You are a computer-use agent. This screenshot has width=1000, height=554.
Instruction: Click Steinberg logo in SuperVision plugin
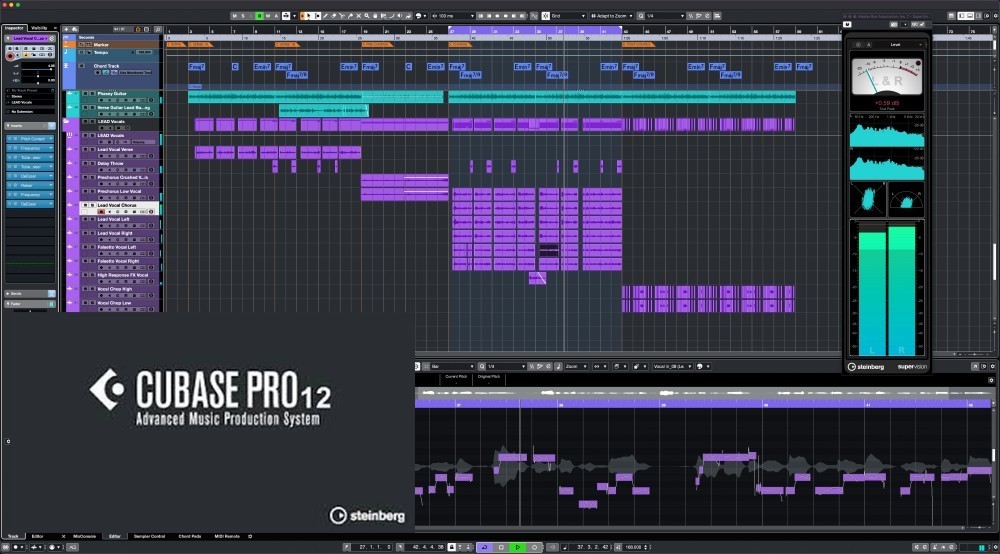coord(865,367)
